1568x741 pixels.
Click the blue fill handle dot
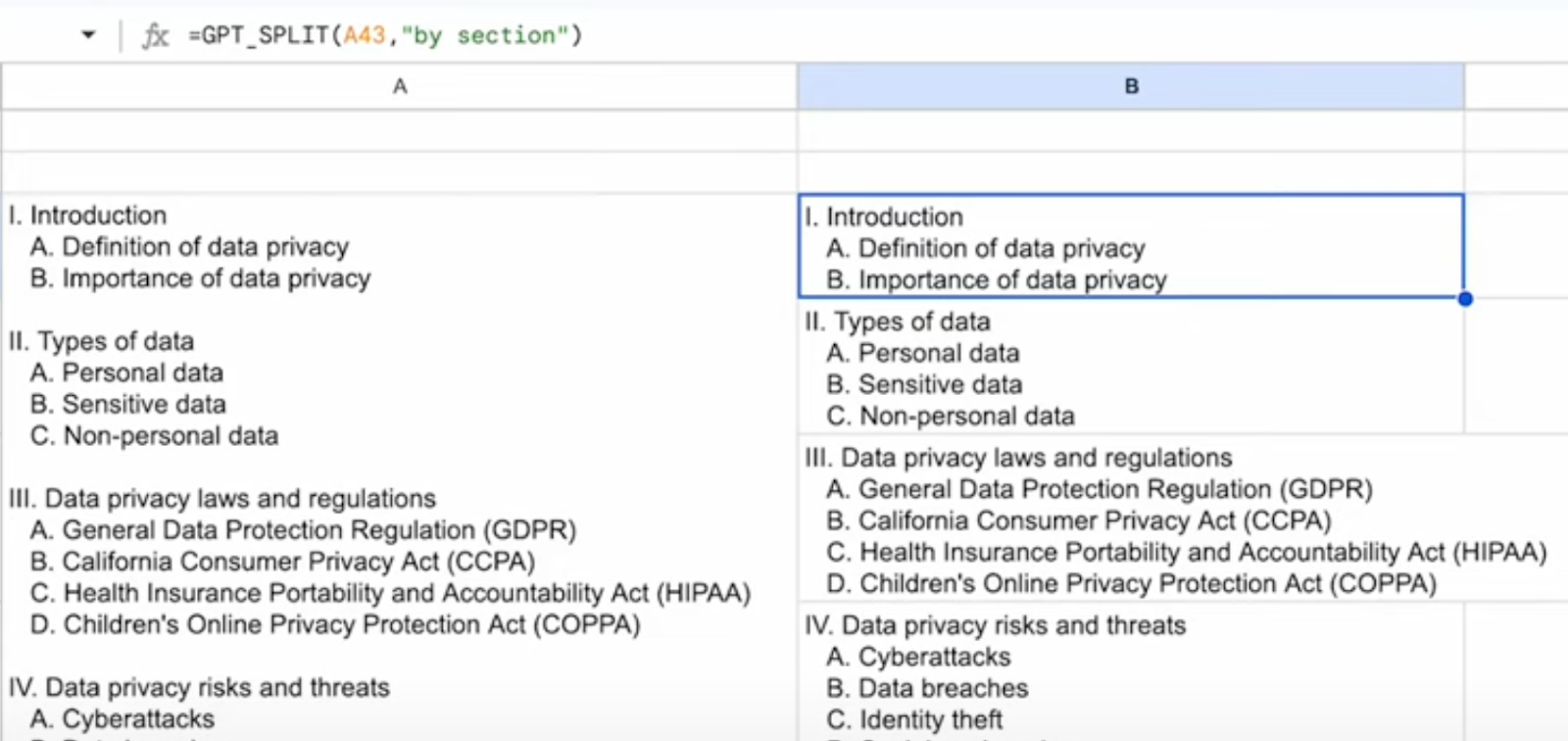coord(1465,299)
